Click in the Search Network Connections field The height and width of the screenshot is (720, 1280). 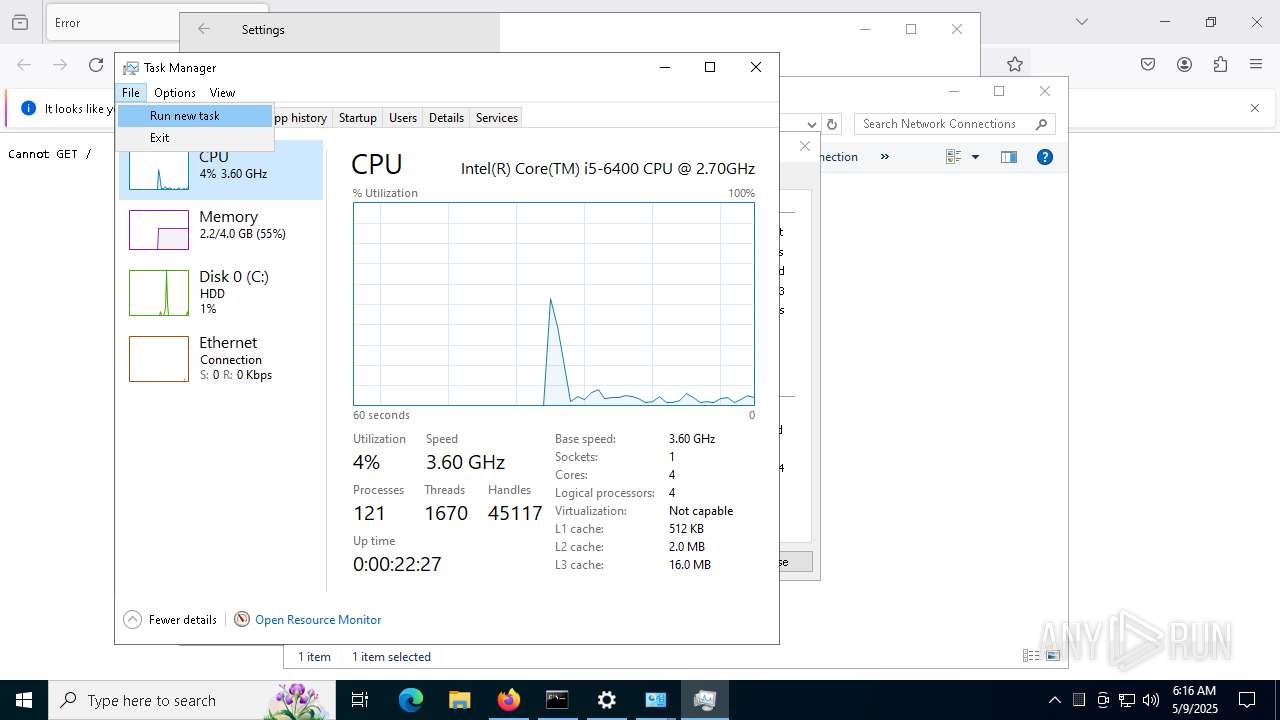954,124
